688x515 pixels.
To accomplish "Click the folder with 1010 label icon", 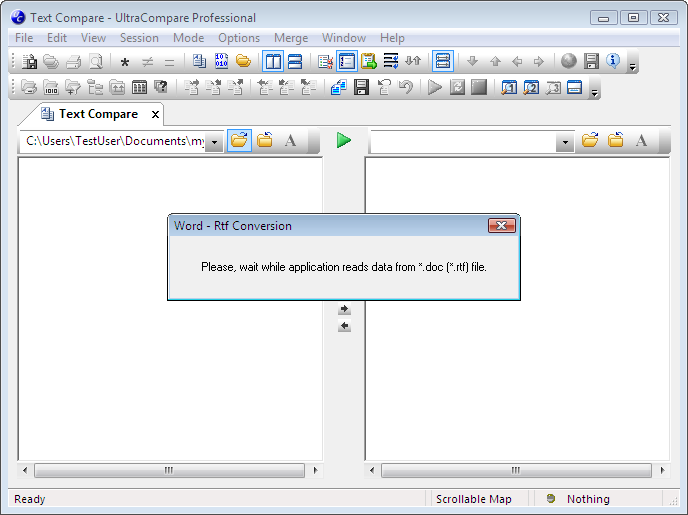I will coord(51,87).
